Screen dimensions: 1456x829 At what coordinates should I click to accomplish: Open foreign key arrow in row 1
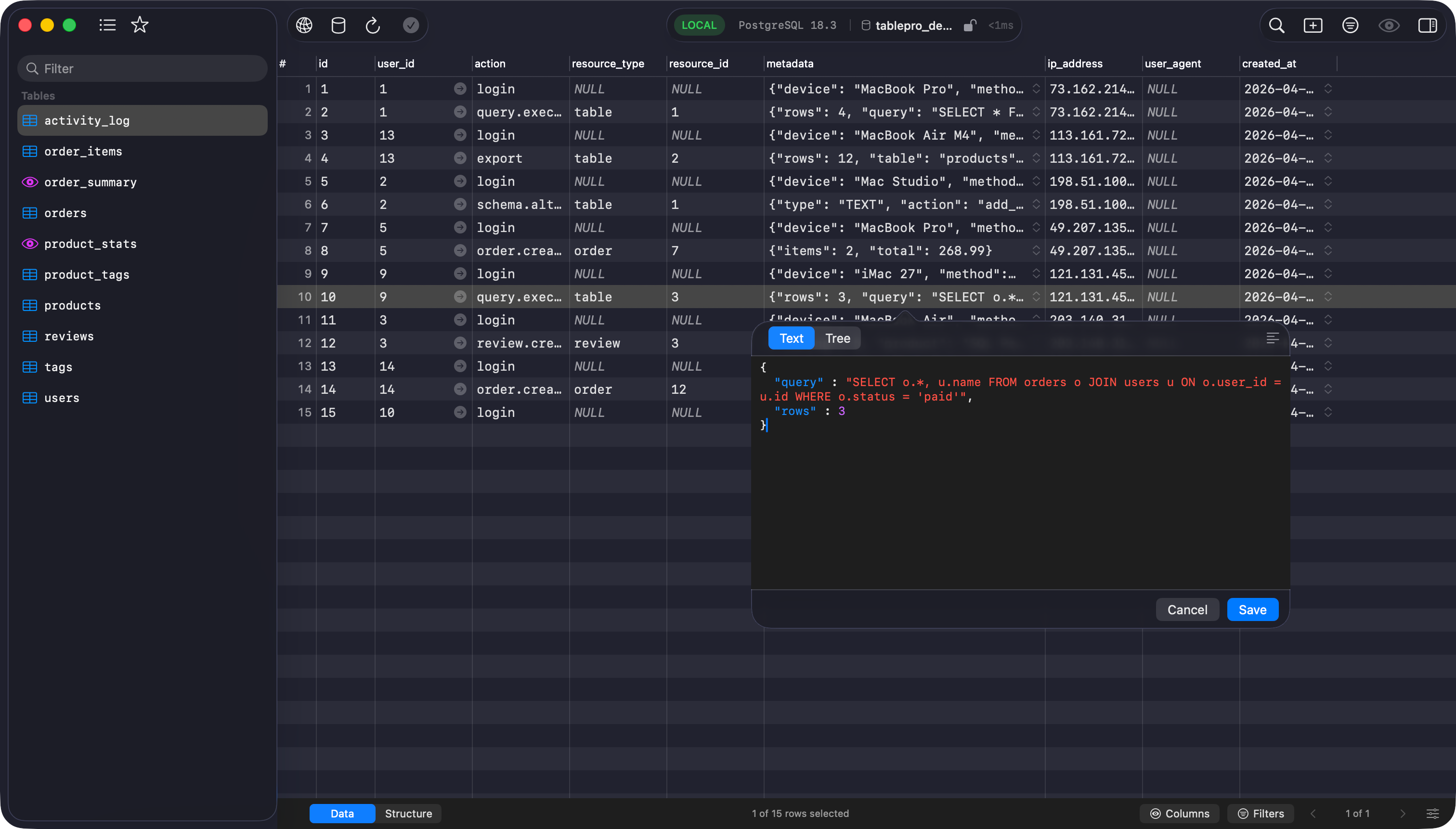tap(460, 89)
